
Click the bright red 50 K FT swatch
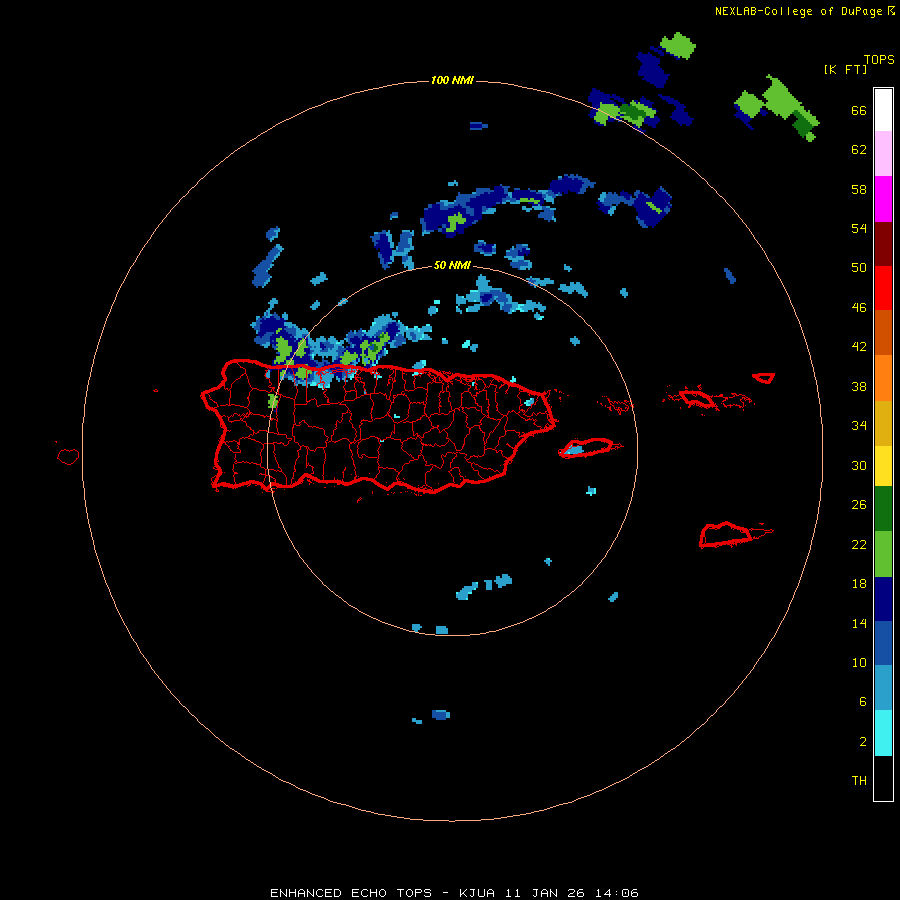point(883,288)
